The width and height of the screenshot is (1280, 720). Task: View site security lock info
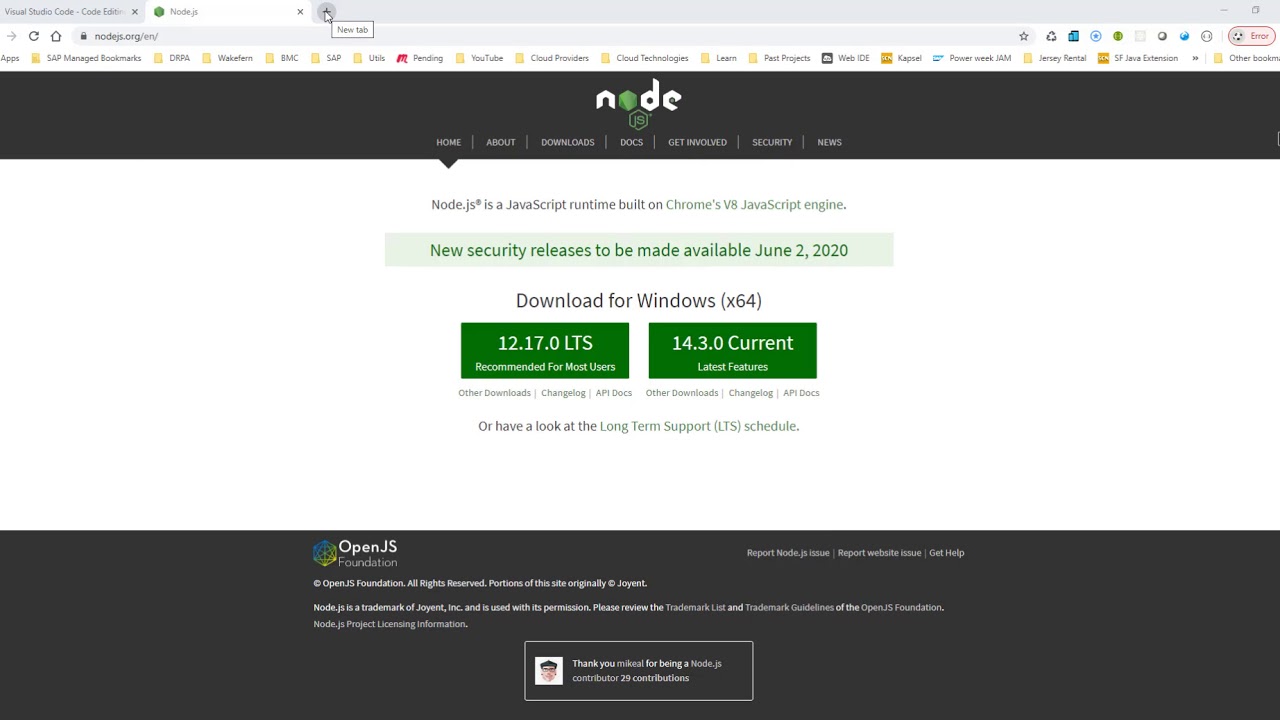84,36
